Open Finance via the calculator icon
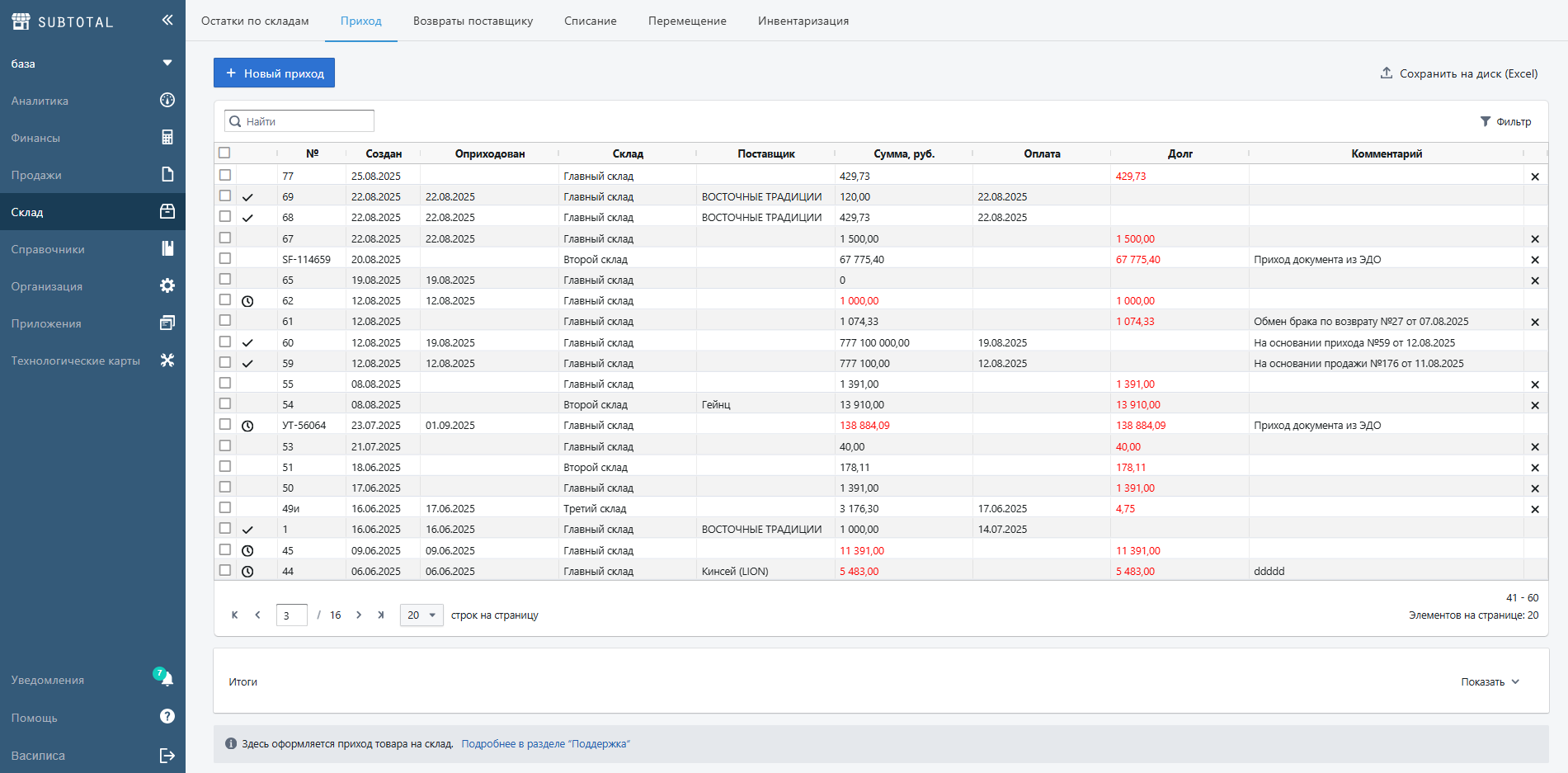The image size is (1568, 773). tap(167, 138)
